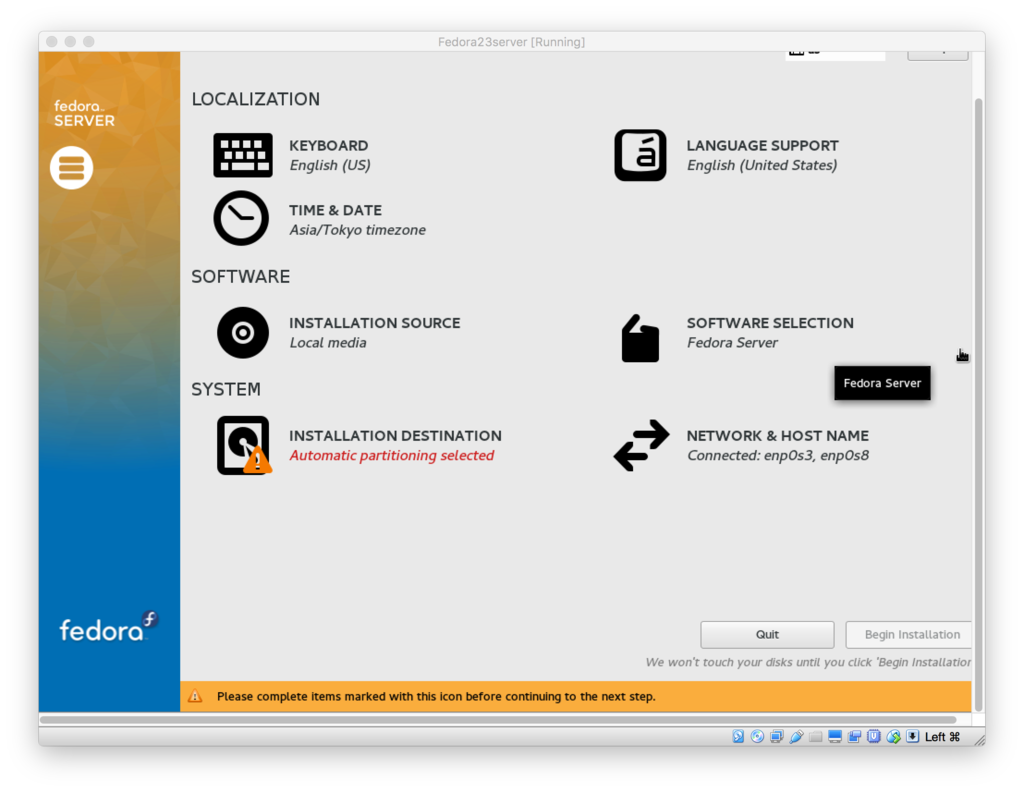Click the VM window's horizontal scrollbar
The image size is (1024, 792).
[498, 720]
